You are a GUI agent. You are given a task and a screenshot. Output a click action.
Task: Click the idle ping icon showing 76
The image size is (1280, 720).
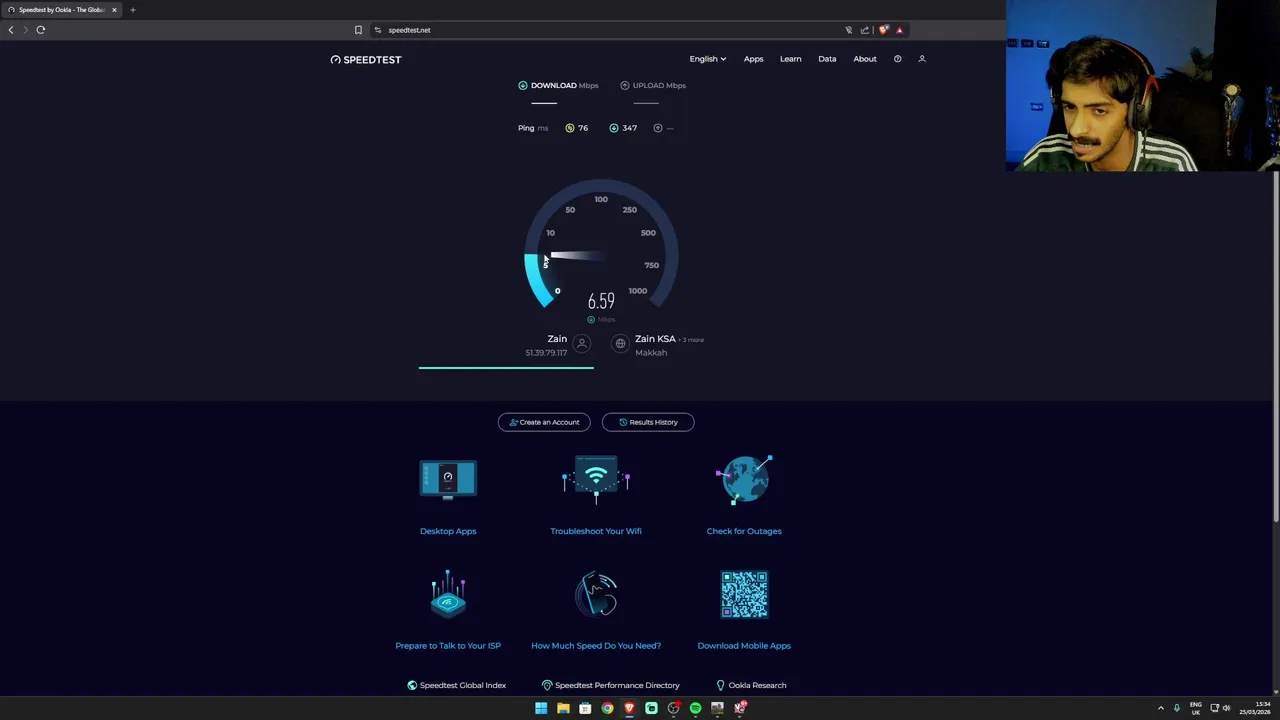pos(570,128)
